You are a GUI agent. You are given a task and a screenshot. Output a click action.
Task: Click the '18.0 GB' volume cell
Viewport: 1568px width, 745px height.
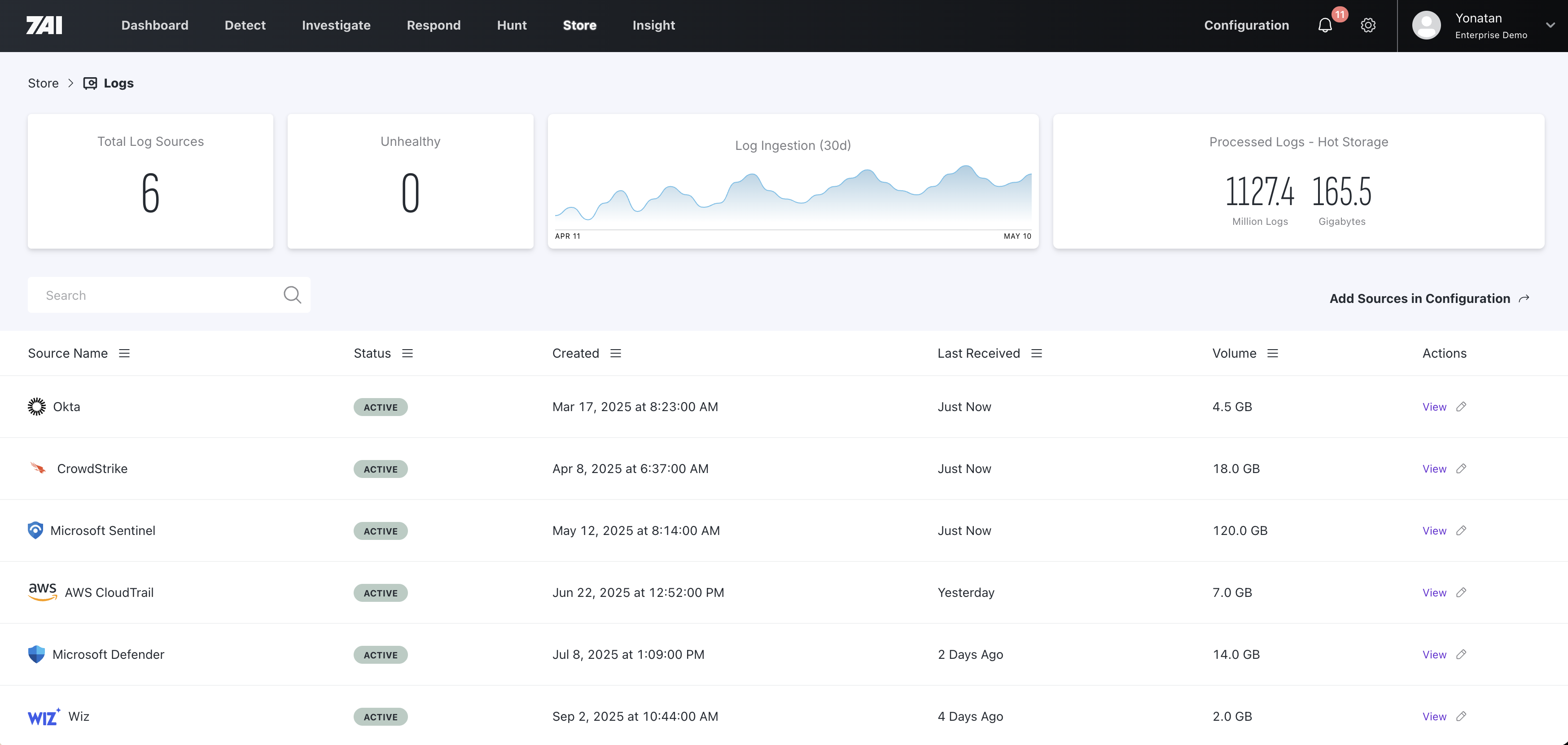(x=1236, y=469)
